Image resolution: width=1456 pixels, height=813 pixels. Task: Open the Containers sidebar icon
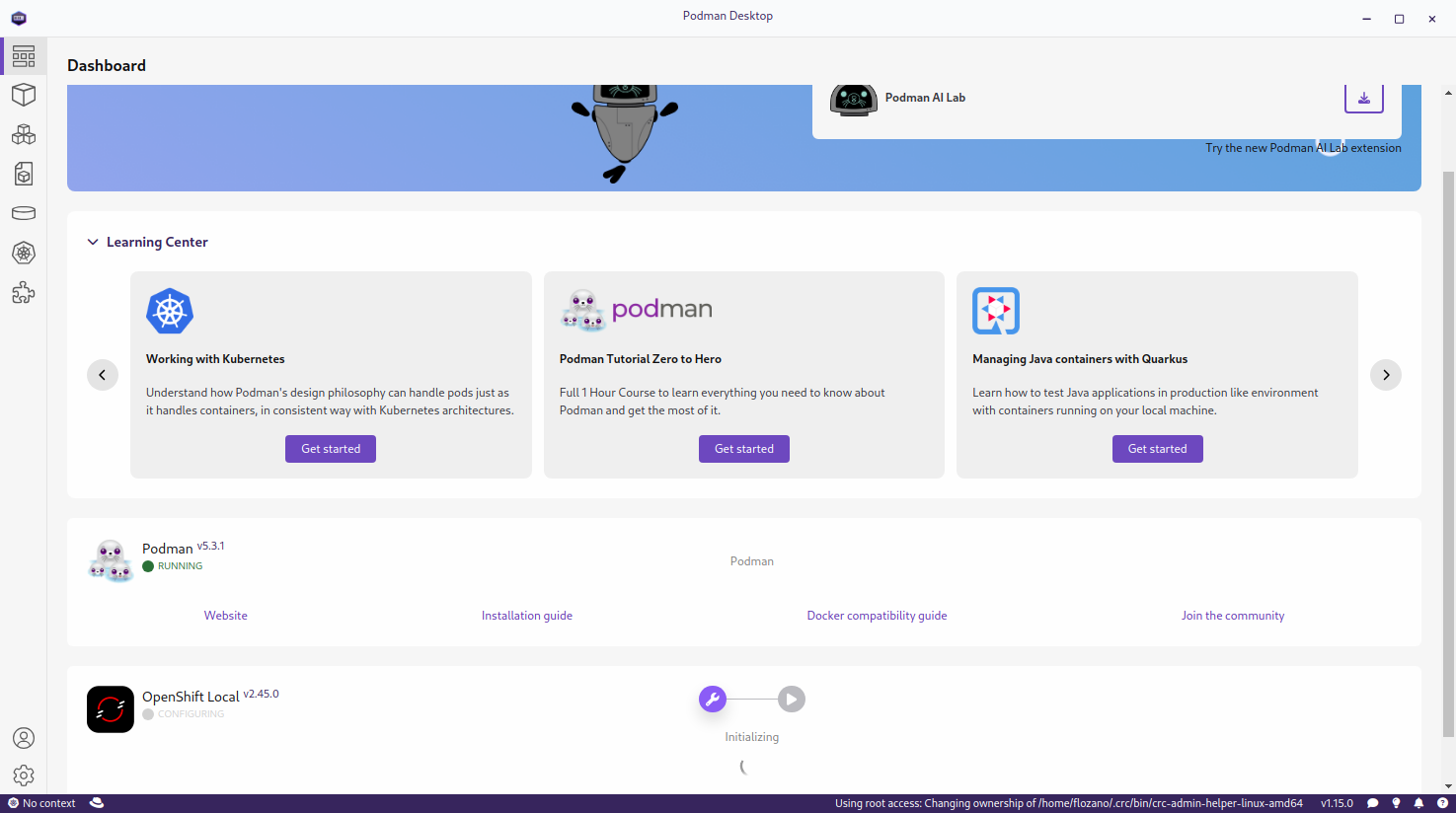[x=24, y=95]
